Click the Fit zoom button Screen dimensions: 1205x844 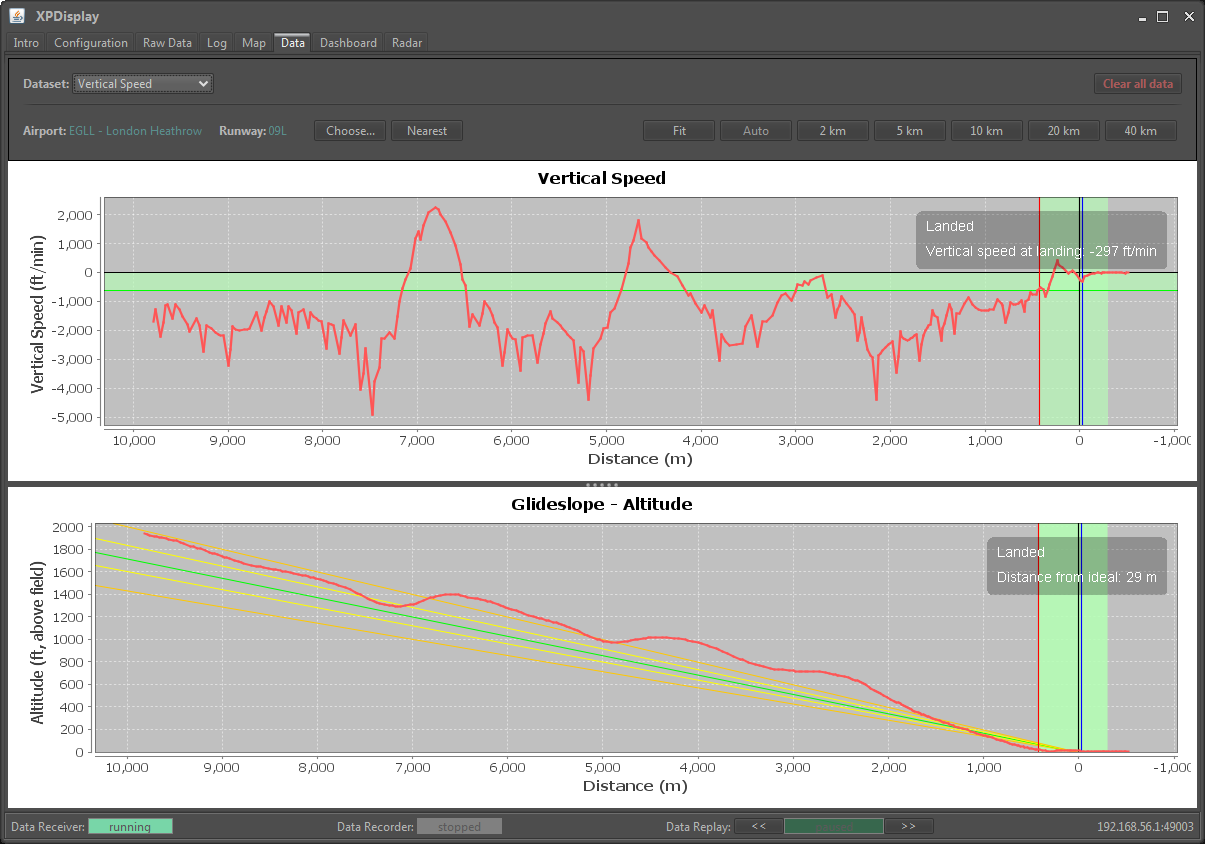tap(679, 131)
